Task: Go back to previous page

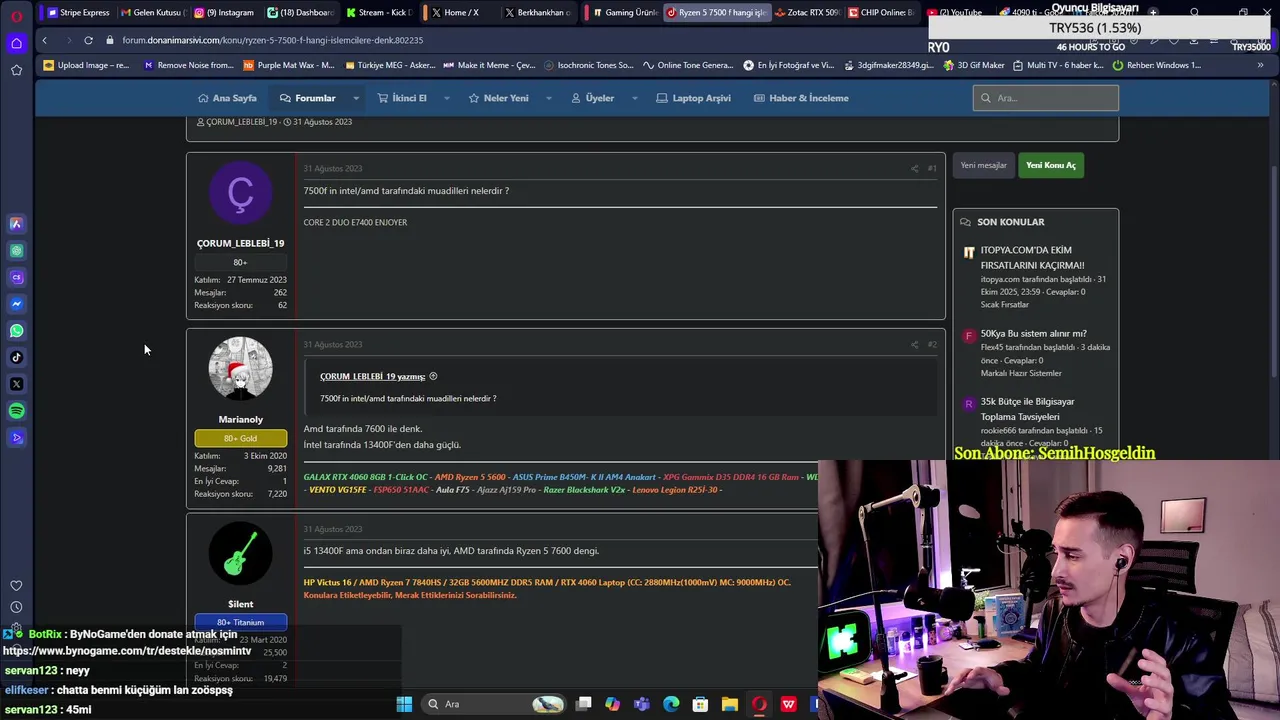Action: click(44, 40)
